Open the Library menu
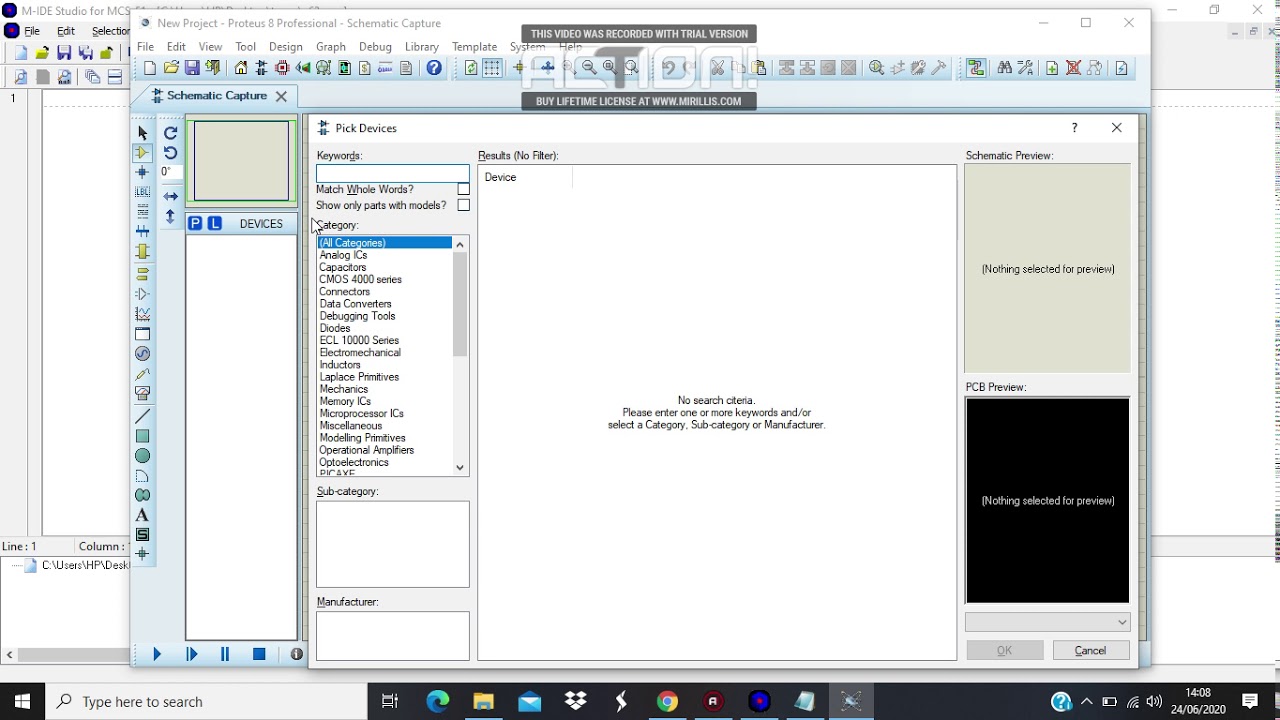This screenshot has height=720, width=1280. point(422,47)
